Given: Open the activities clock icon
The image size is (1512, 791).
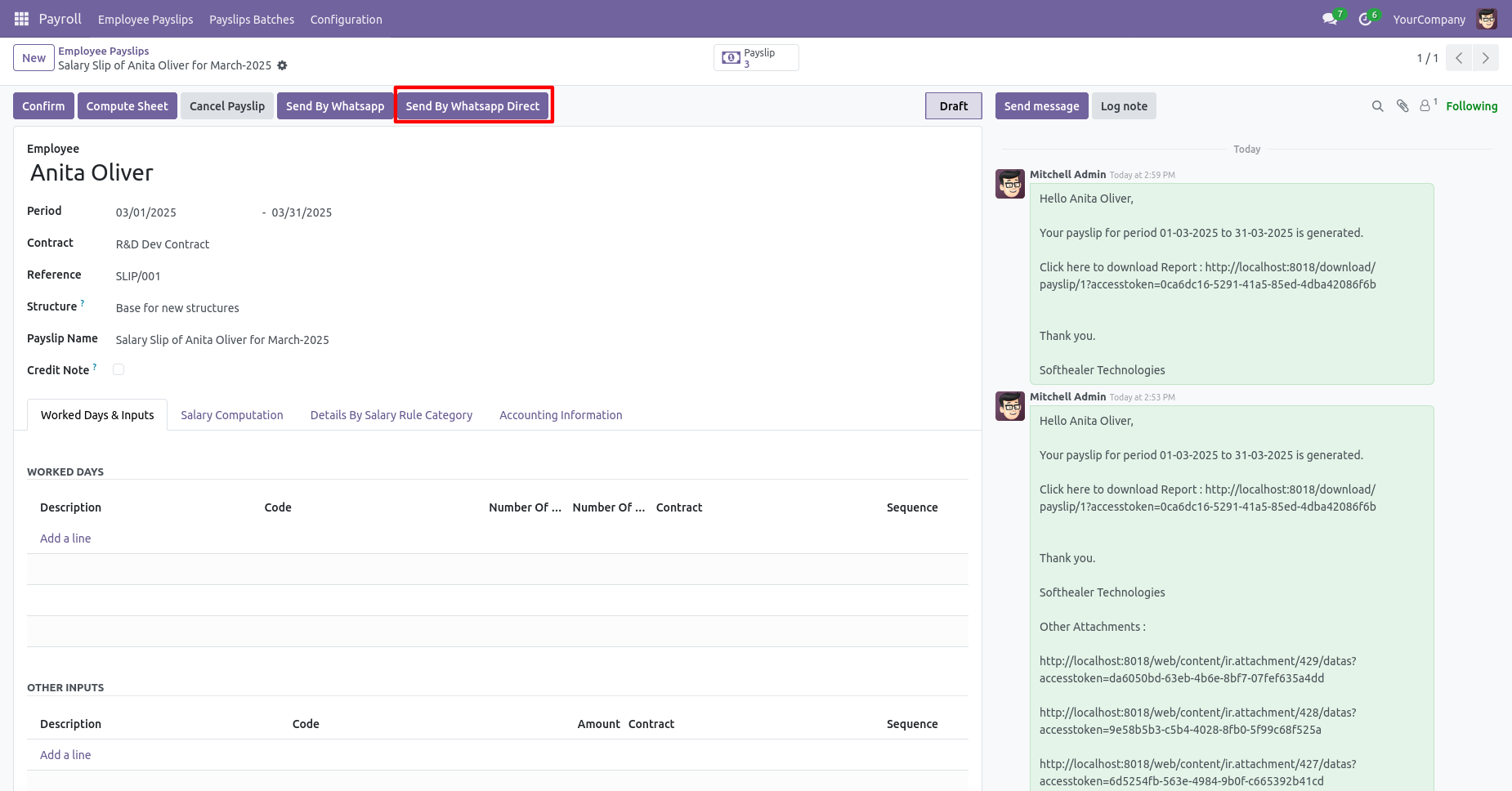Looking at the screenshot, I should tap(1366, 19).
